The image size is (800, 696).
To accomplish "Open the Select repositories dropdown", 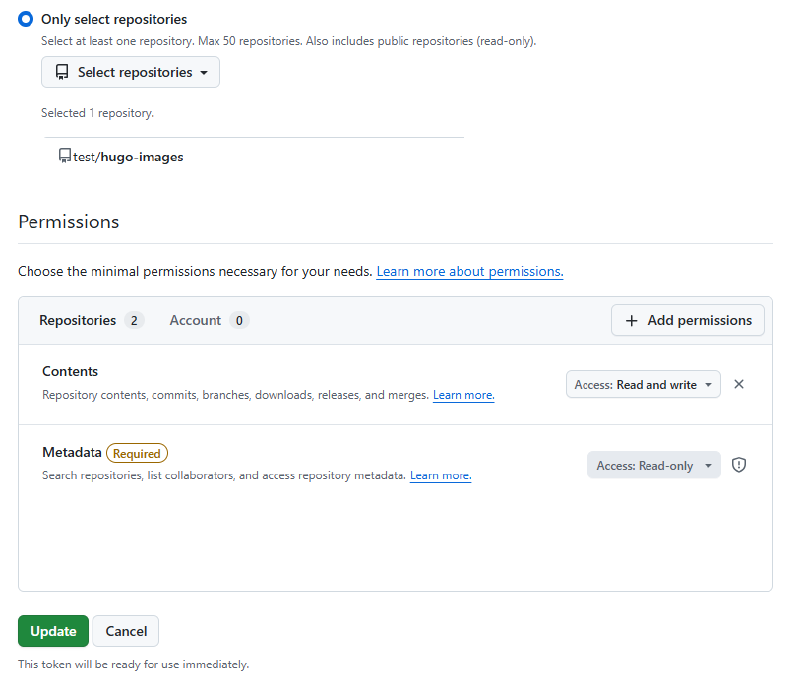I will click(x=130, y=72).
